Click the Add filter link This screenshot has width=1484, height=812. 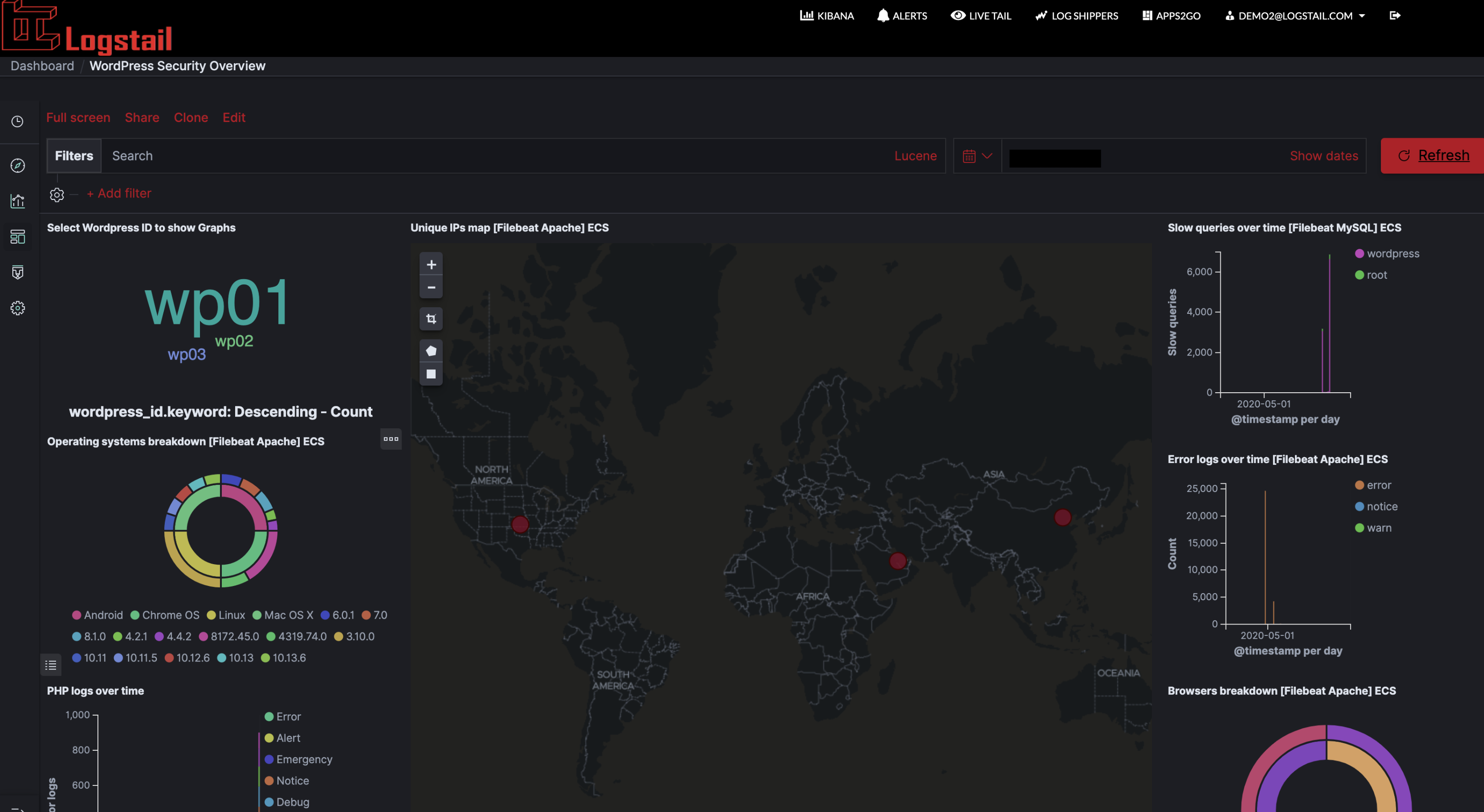pyautogui.click(x=119, y=193)
